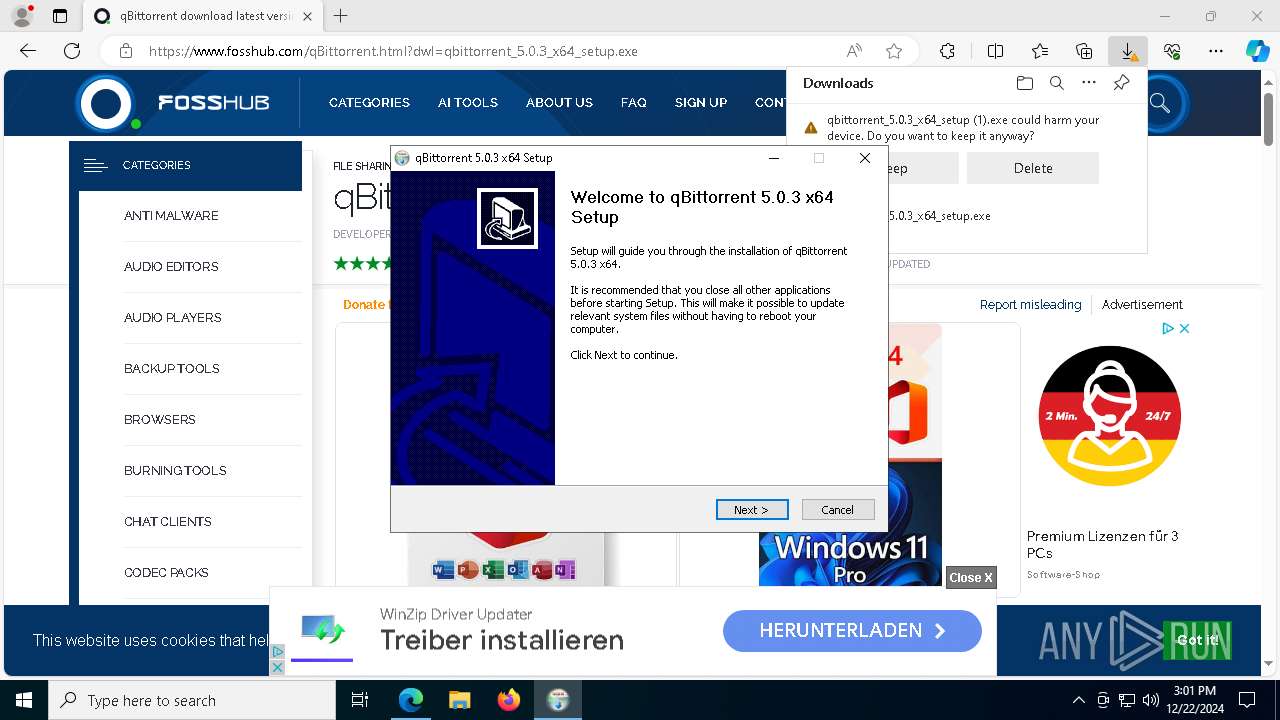Click the site info lock icon

point(126,51)
